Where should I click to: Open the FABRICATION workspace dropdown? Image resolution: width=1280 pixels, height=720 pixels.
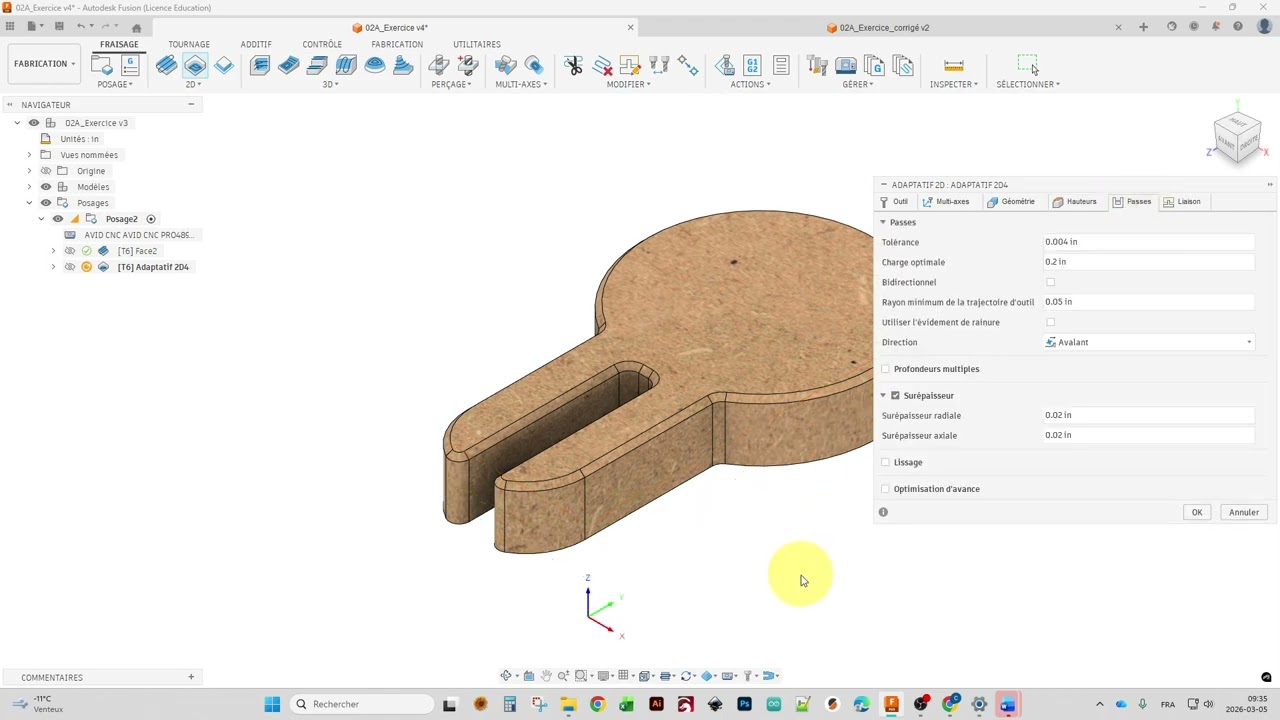[x=44, y=64]
